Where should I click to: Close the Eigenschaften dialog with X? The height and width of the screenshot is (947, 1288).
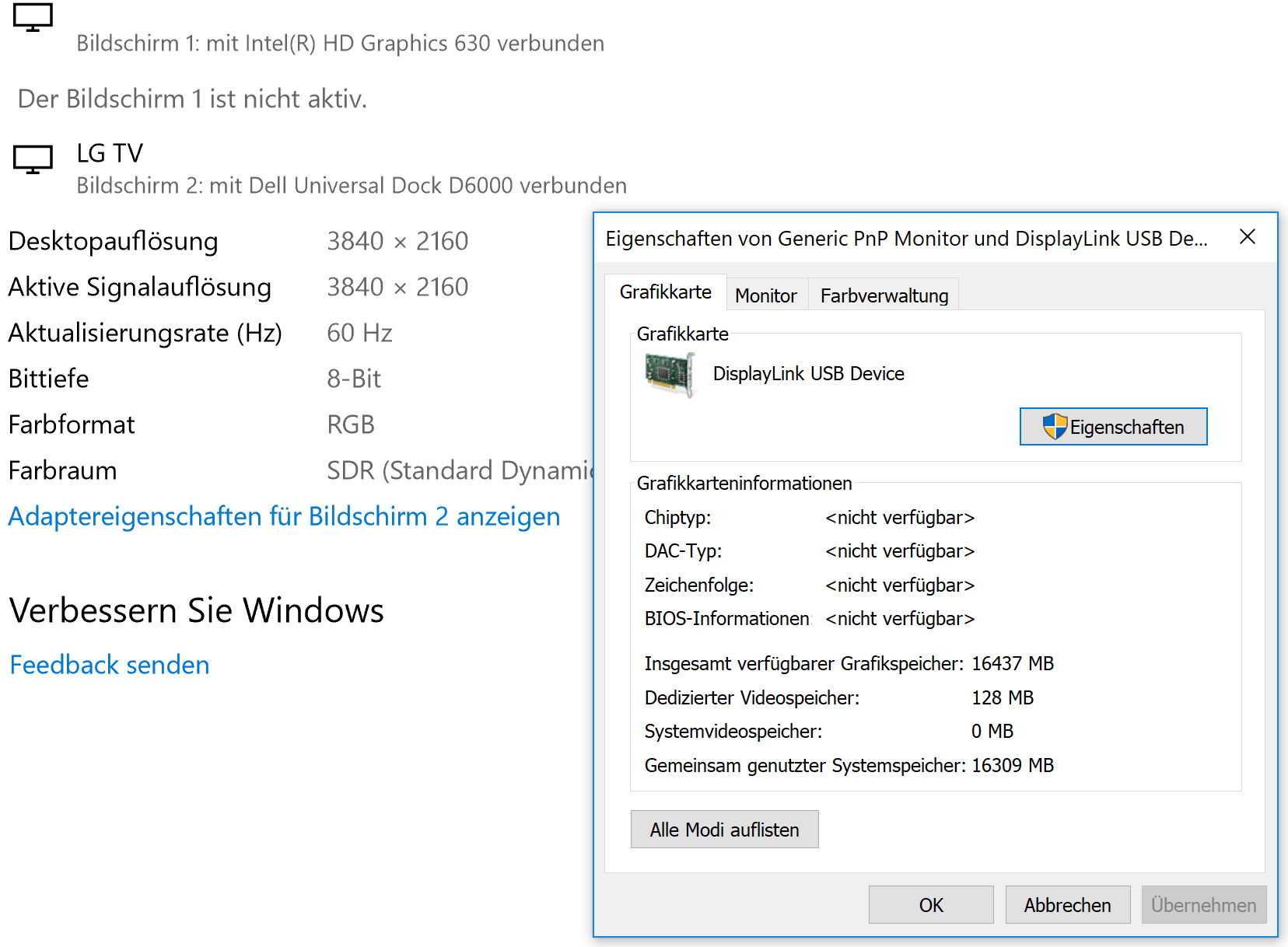tap(1248, 237)
